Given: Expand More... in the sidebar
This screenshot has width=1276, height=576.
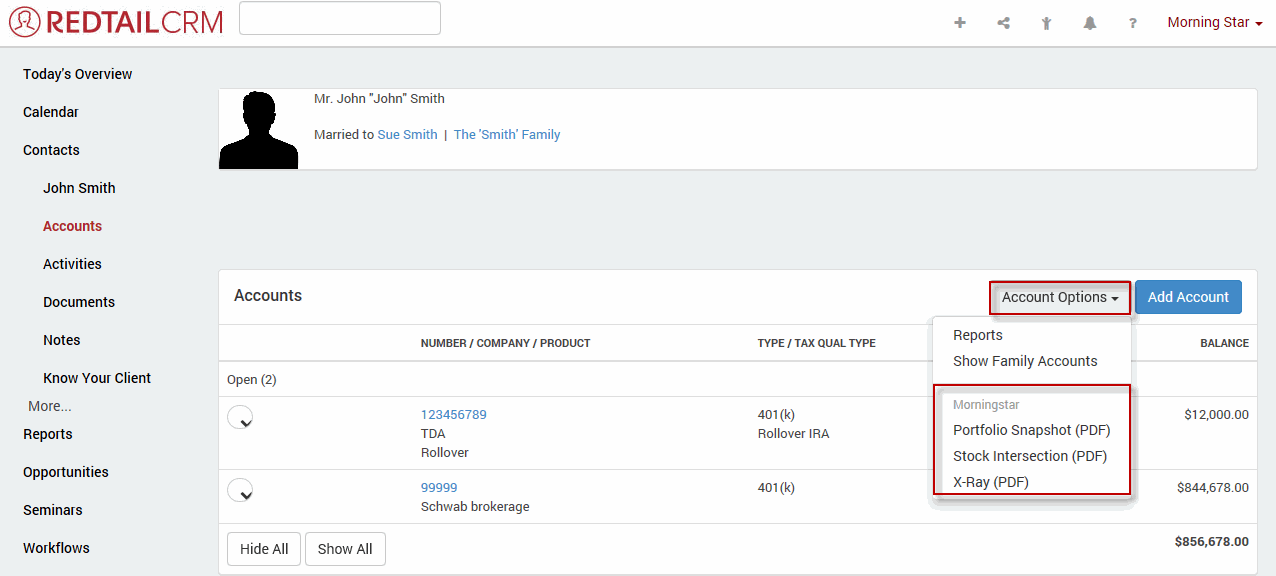Looking at the screenshot, I should (x=50, y=406).
